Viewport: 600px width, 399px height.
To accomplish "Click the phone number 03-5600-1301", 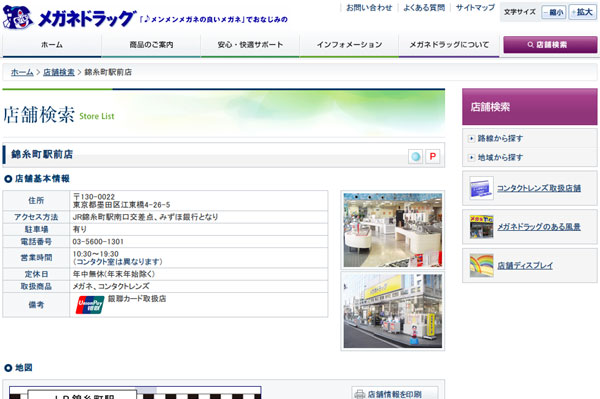I will pos(98,242).
